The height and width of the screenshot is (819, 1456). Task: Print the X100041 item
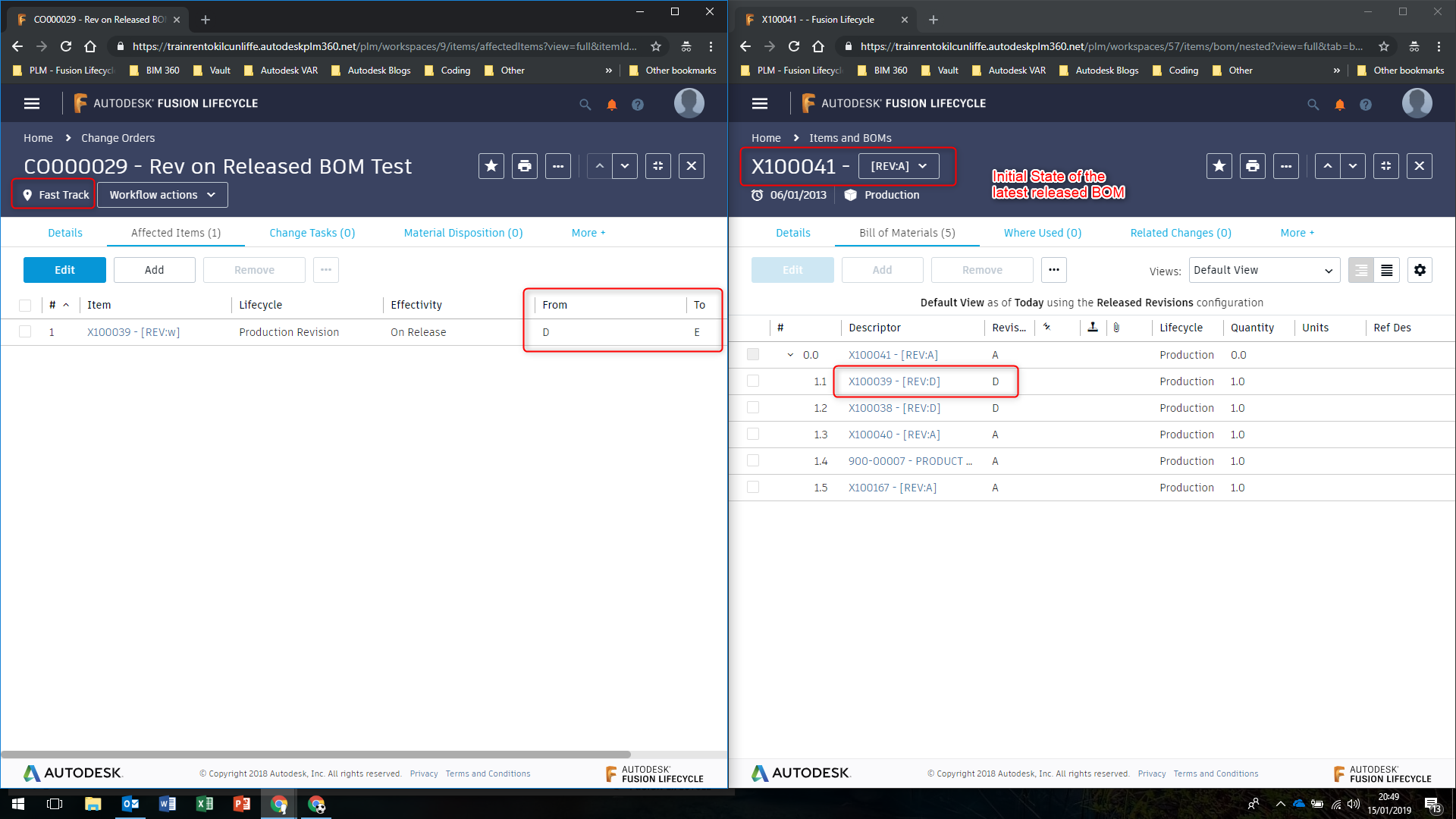tap(1253, 166)
